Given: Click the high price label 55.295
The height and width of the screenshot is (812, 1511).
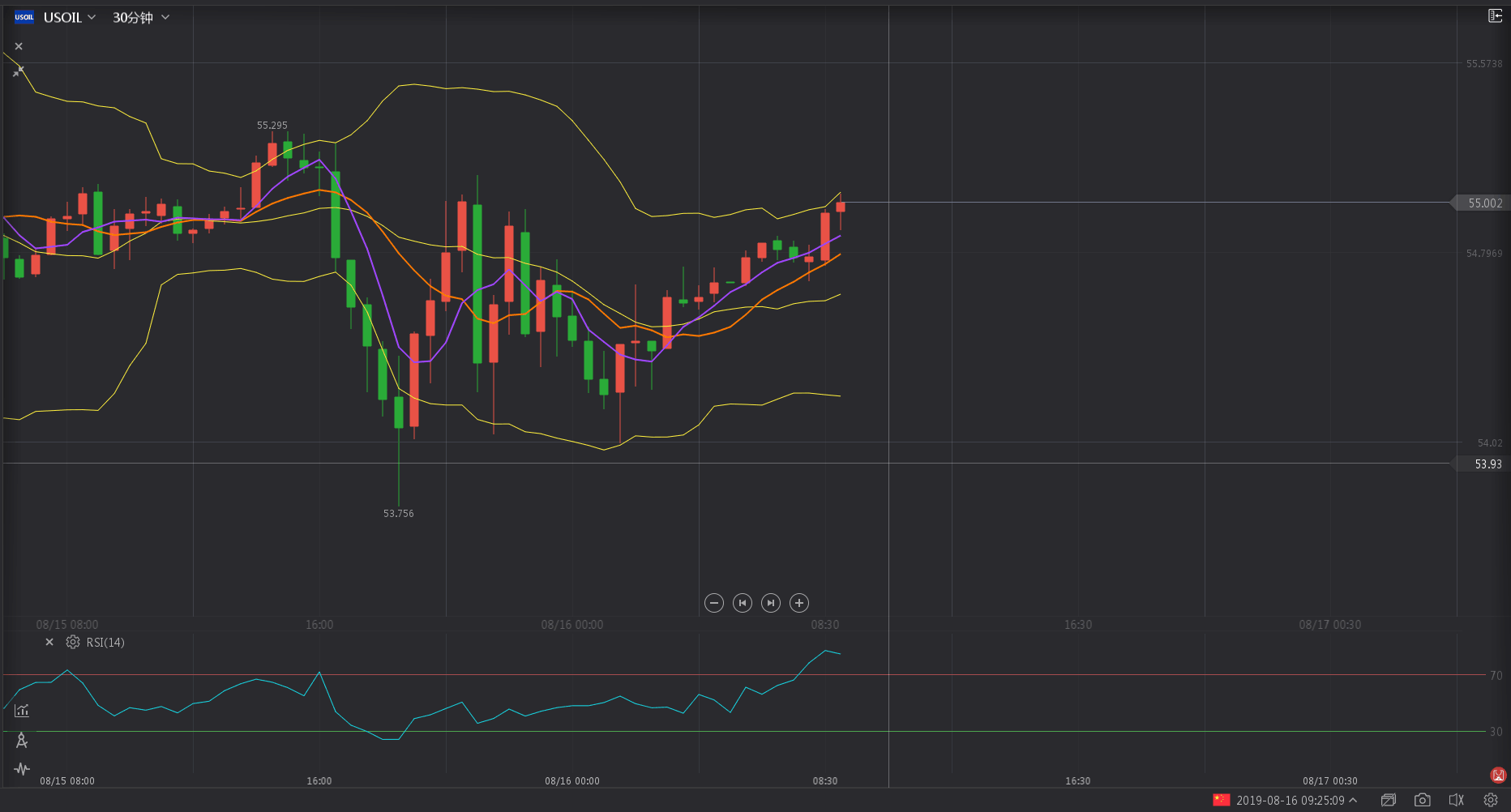Looking at the screenshot, I should (272, 126).
